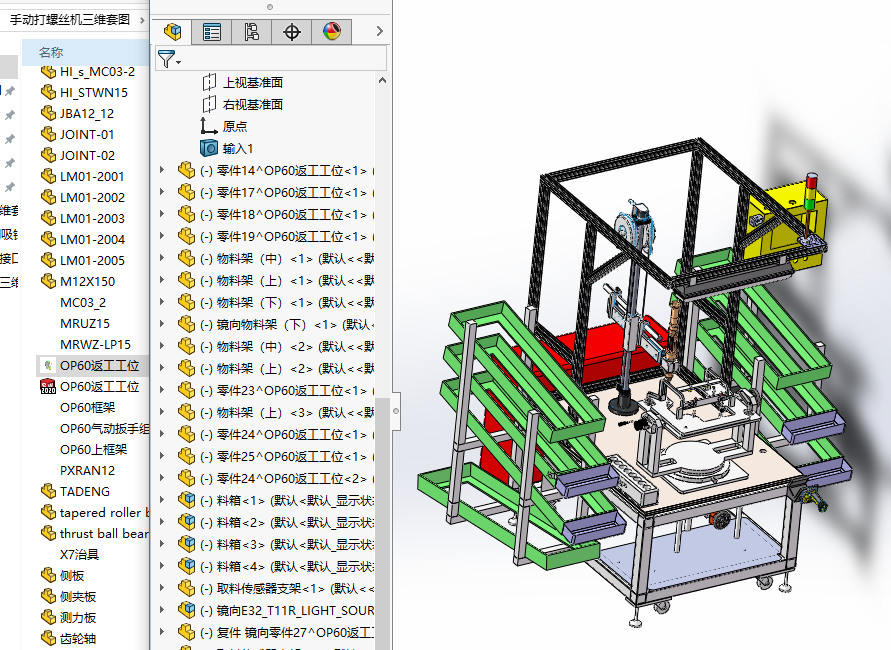
Task: Select JBA12_12 part file icon
Action: 48,113
